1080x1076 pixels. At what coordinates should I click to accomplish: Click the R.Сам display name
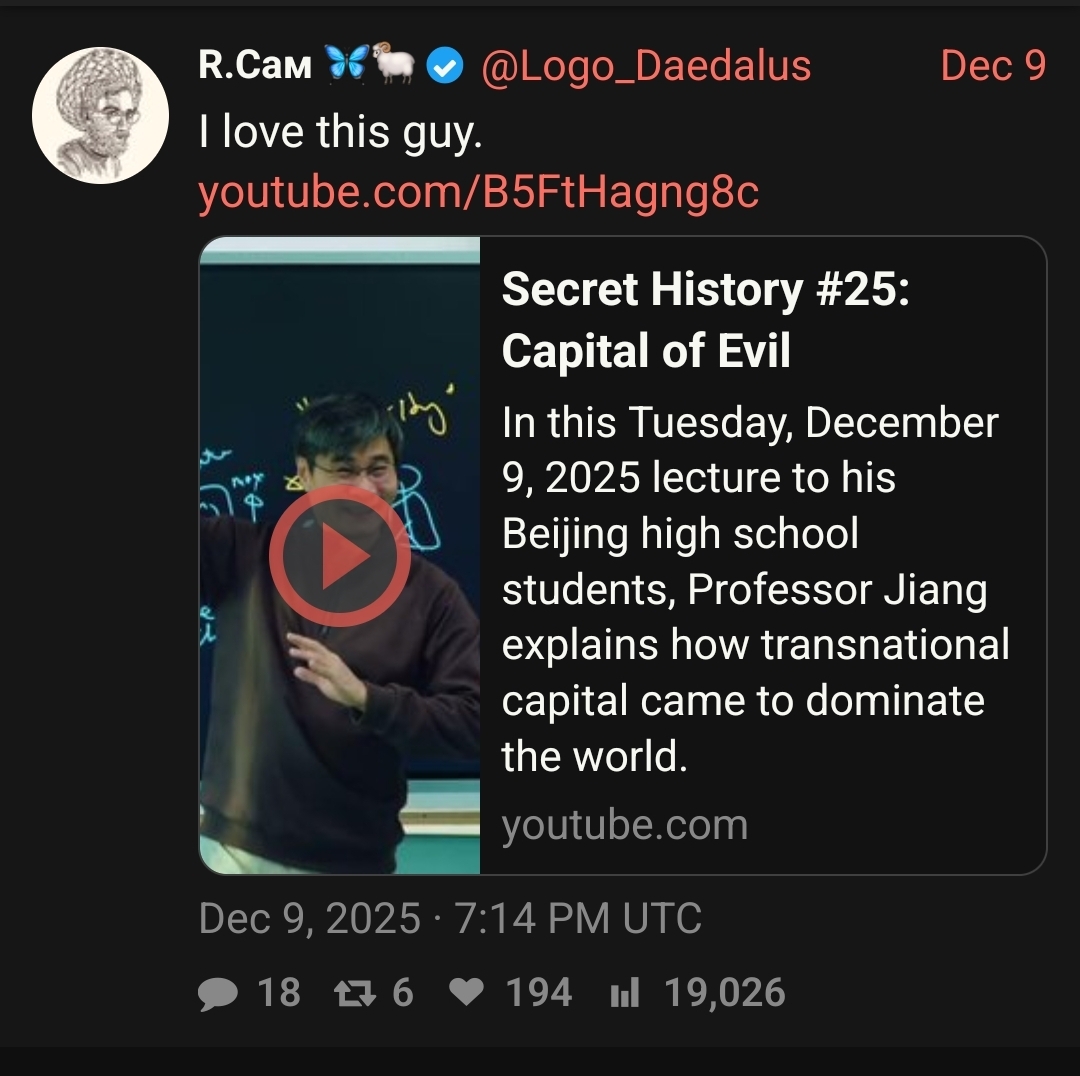pyautogui.click(x=255, y=65)
